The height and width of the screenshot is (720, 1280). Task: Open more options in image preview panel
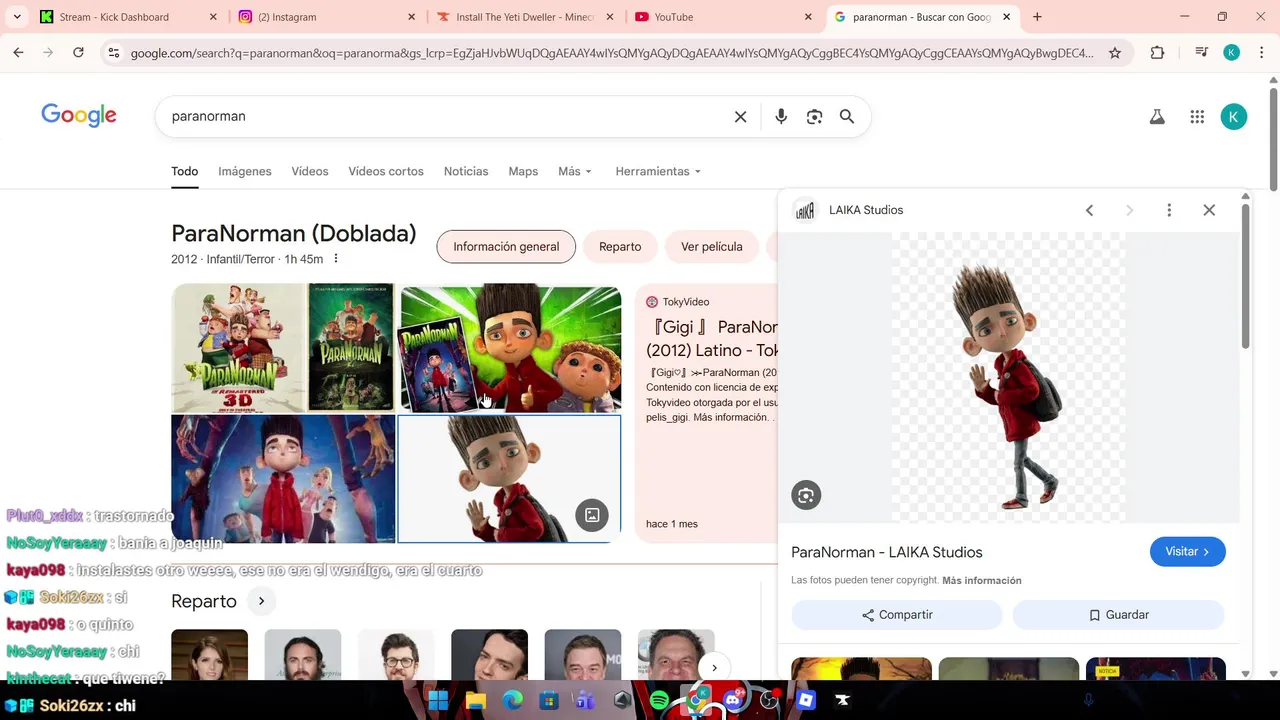click(x=1169, y=210)
